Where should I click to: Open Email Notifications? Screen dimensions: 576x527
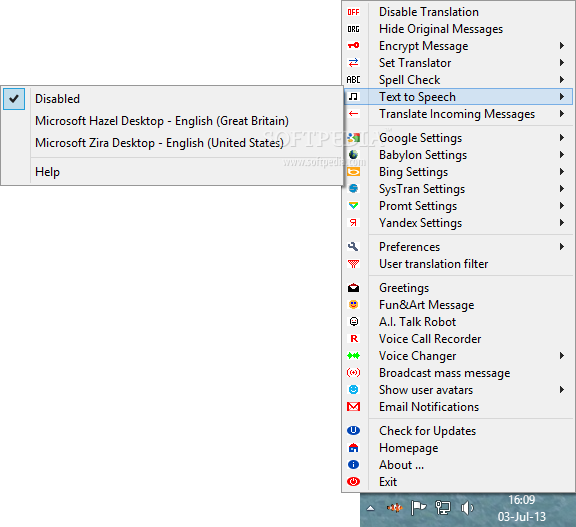coord(458,407)
